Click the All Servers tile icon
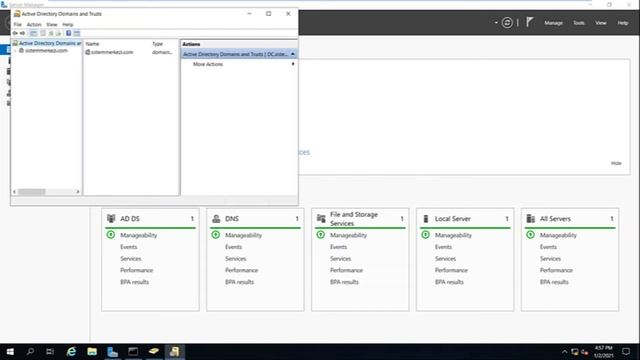The height and width of the screenshot is (360, 640). (531, 219)
